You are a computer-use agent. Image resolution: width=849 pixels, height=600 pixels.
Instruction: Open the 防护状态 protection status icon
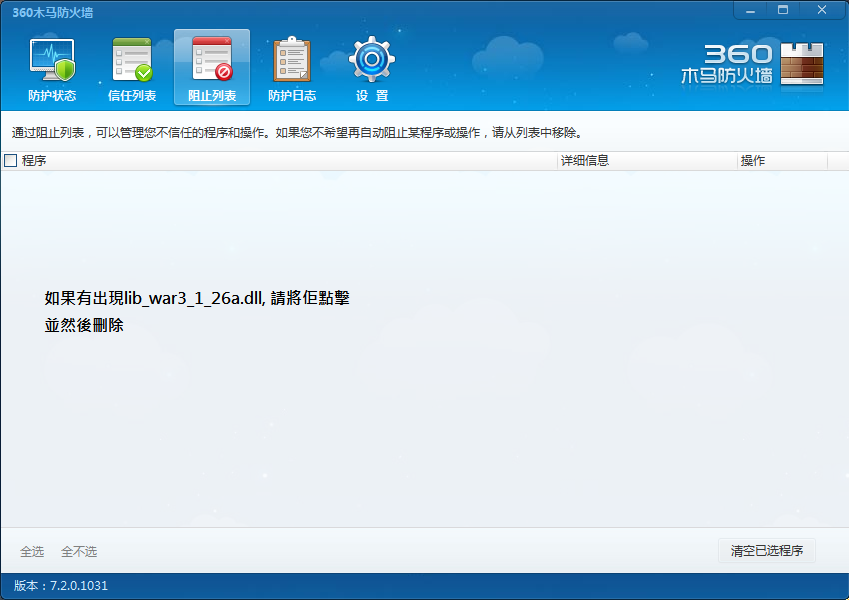point(52,69)
